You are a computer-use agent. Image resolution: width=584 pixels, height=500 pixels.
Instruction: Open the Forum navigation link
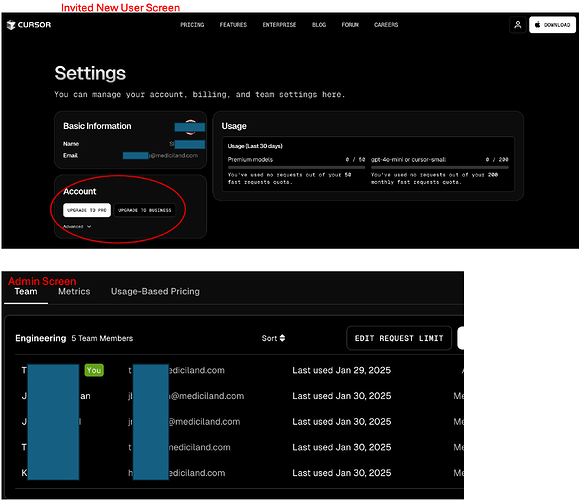pyautogui.click(x=350, y=25)
